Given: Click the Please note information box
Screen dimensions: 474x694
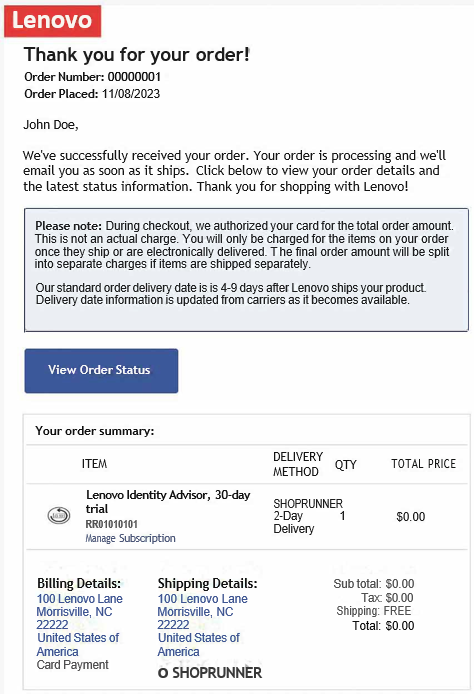Looking at the screenshot, I should tap(247, 270).
